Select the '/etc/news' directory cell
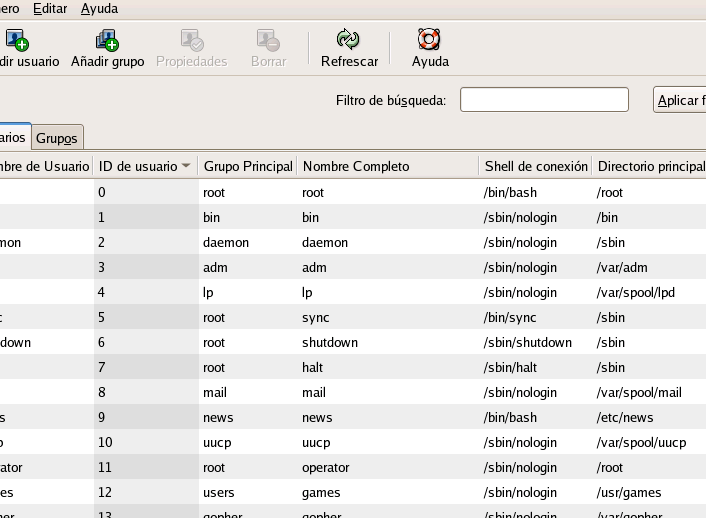Screen dimensions: 706x518 [625, 418]
